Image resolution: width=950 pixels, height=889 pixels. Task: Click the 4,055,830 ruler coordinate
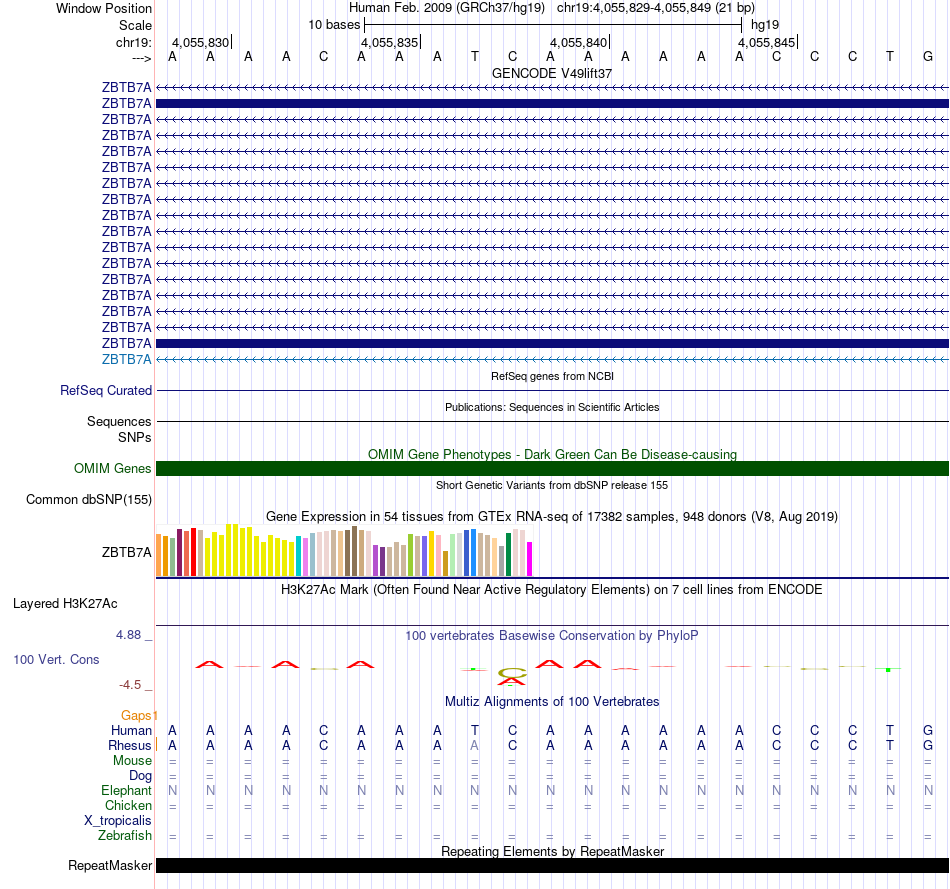(x=201, y=42)
